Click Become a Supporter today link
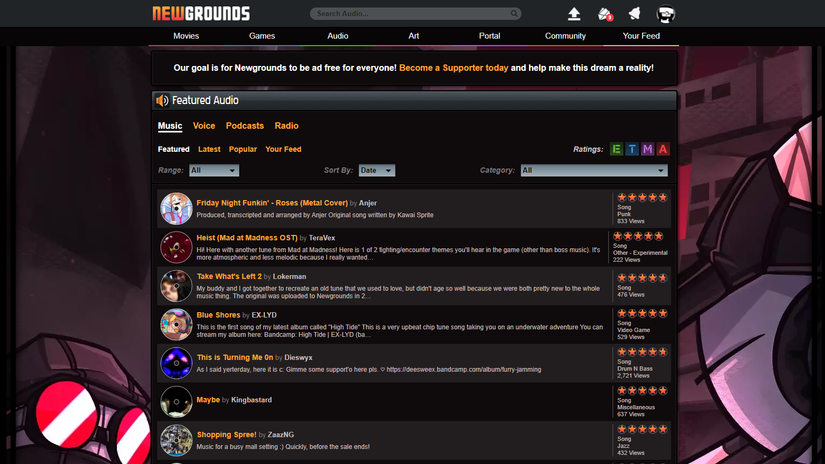 tap(454, 68)
